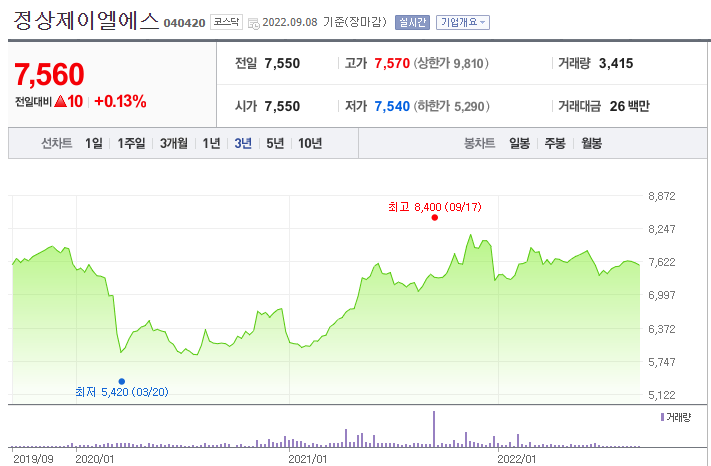
Task: Click the 전일 value 7,550
Action: pos(282,63)
